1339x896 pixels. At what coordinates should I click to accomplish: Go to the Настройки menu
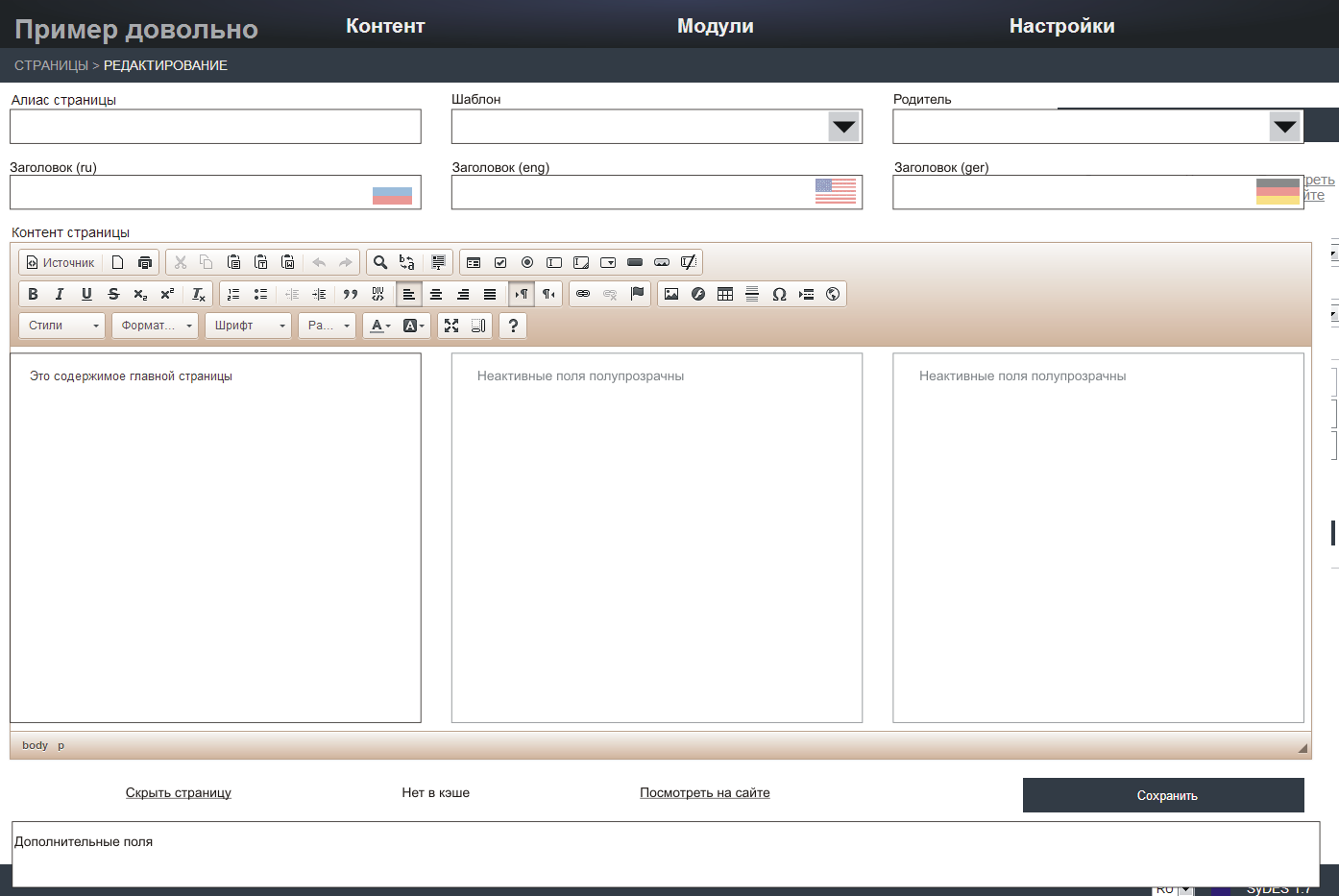click(x=1061, y=26)
